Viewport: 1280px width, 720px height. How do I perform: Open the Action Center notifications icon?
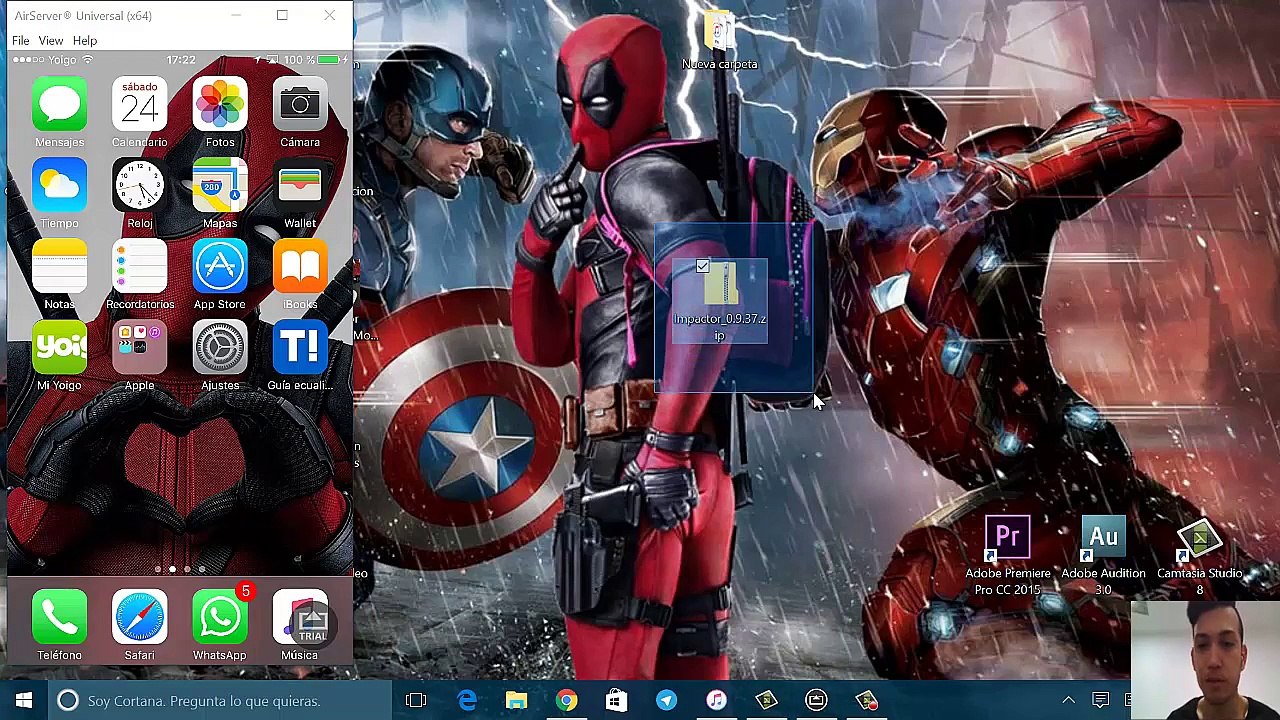click(1100, 700)
